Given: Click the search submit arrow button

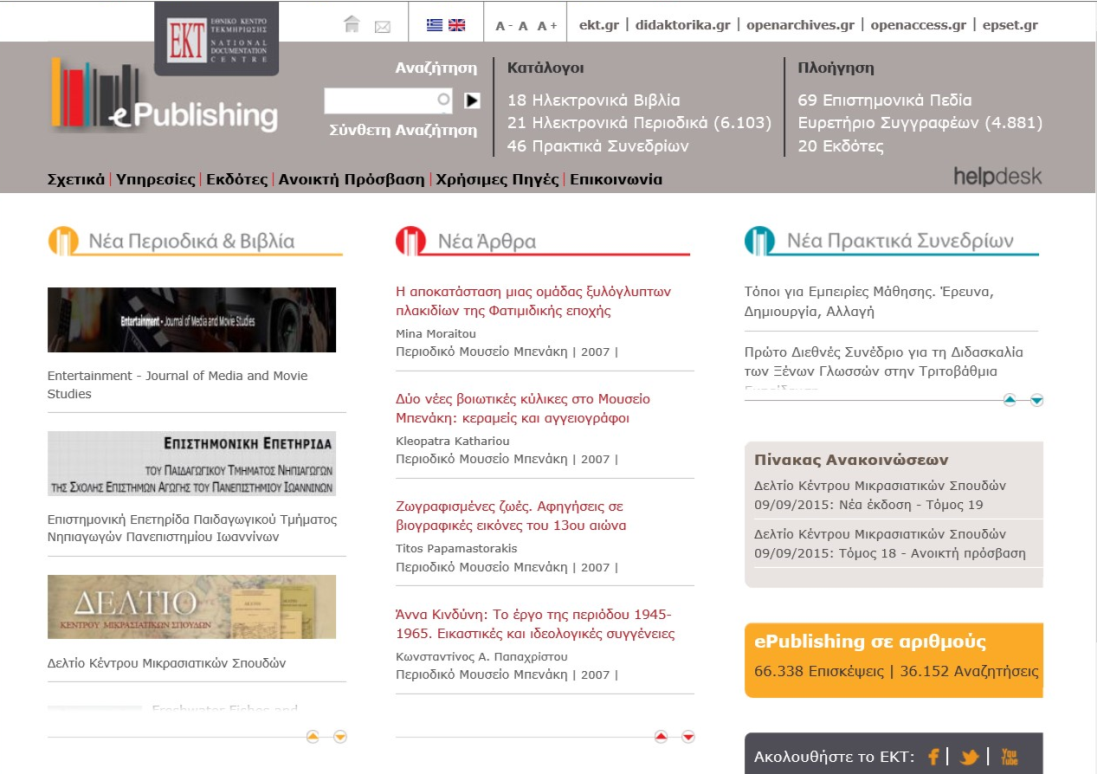Looking at the screenshot, I should pyautogui.click(x=472, y=100).
